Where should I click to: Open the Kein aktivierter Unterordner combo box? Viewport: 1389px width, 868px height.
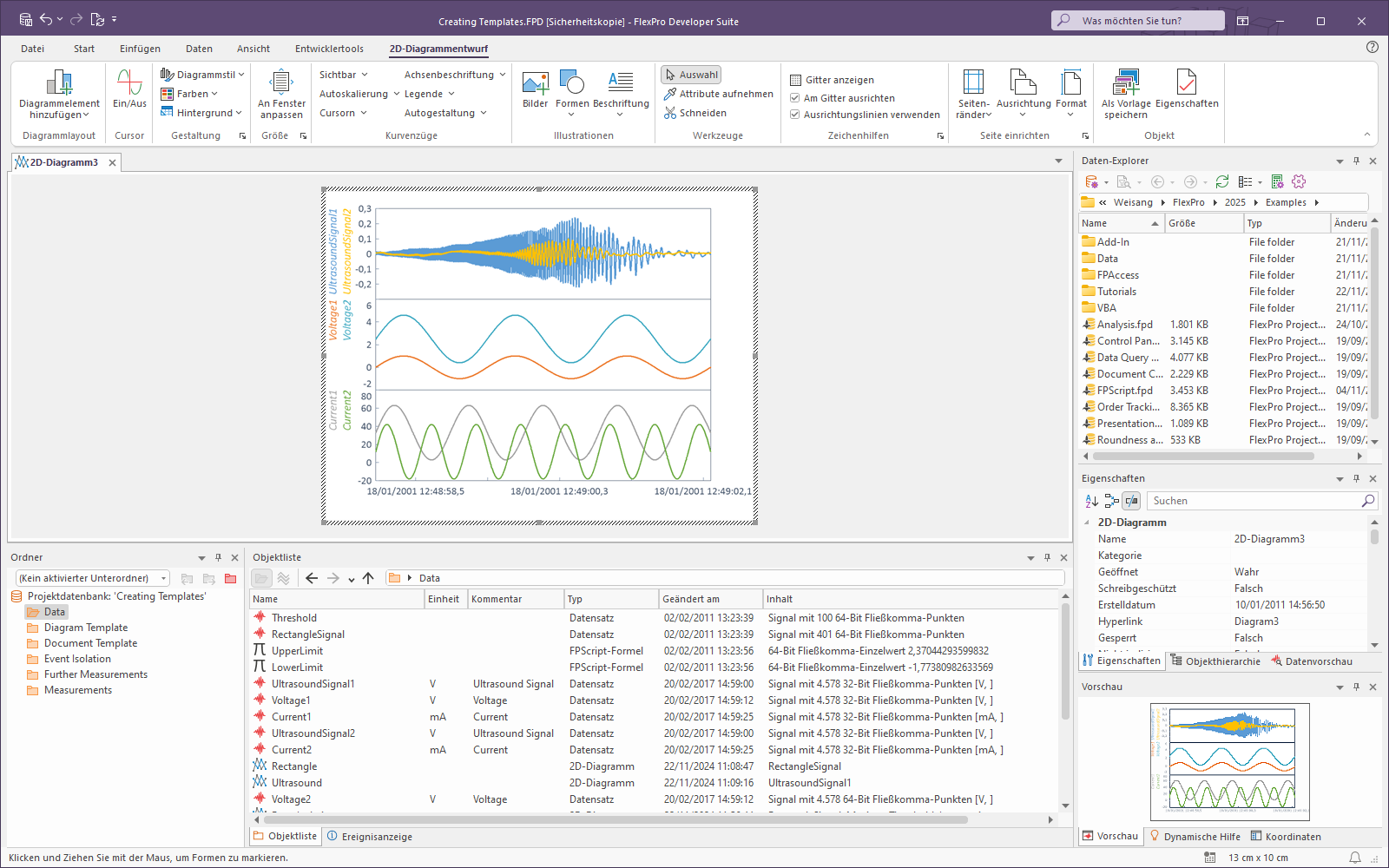click(93, 578)
